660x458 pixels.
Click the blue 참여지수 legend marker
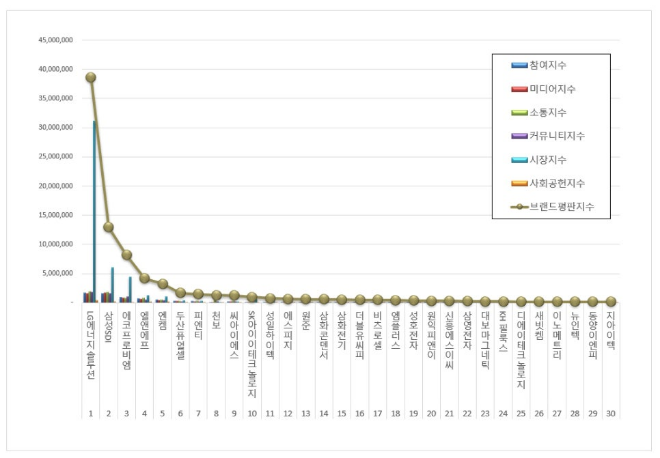(520, 65)
